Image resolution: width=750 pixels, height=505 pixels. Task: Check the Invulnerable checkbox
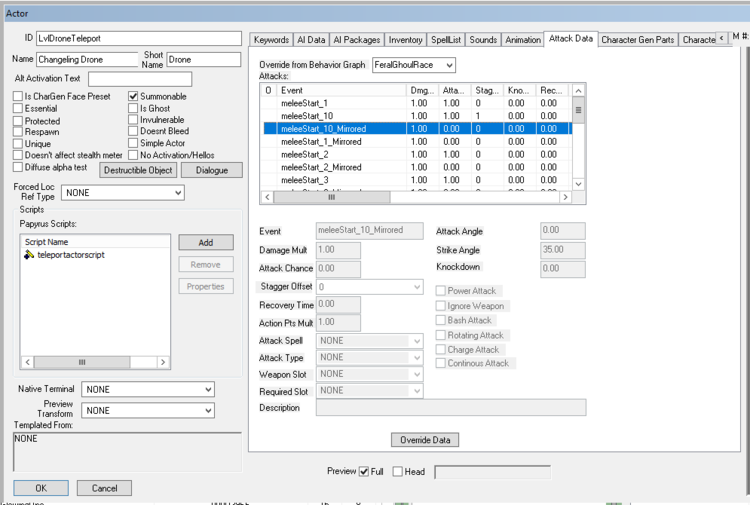point(133,120)
